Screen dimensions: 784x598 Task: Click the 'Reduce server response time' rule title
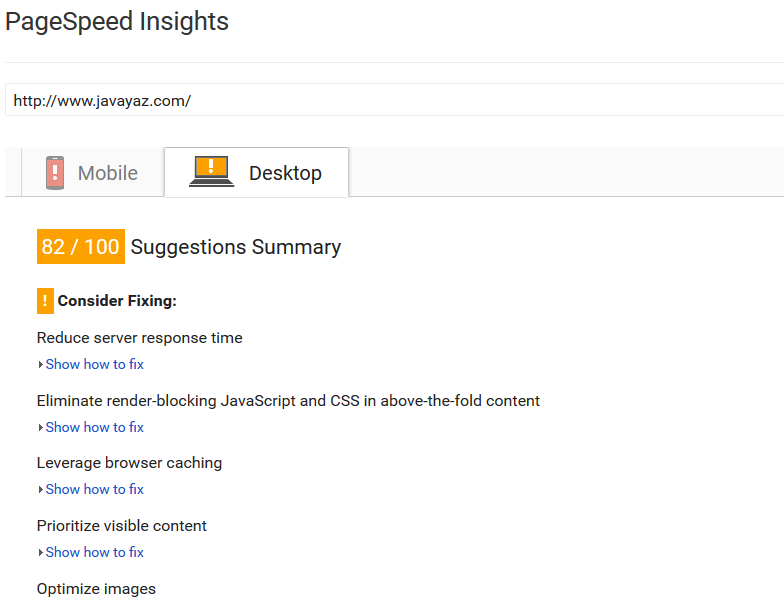pyautogui.click(x=139, y=338)
